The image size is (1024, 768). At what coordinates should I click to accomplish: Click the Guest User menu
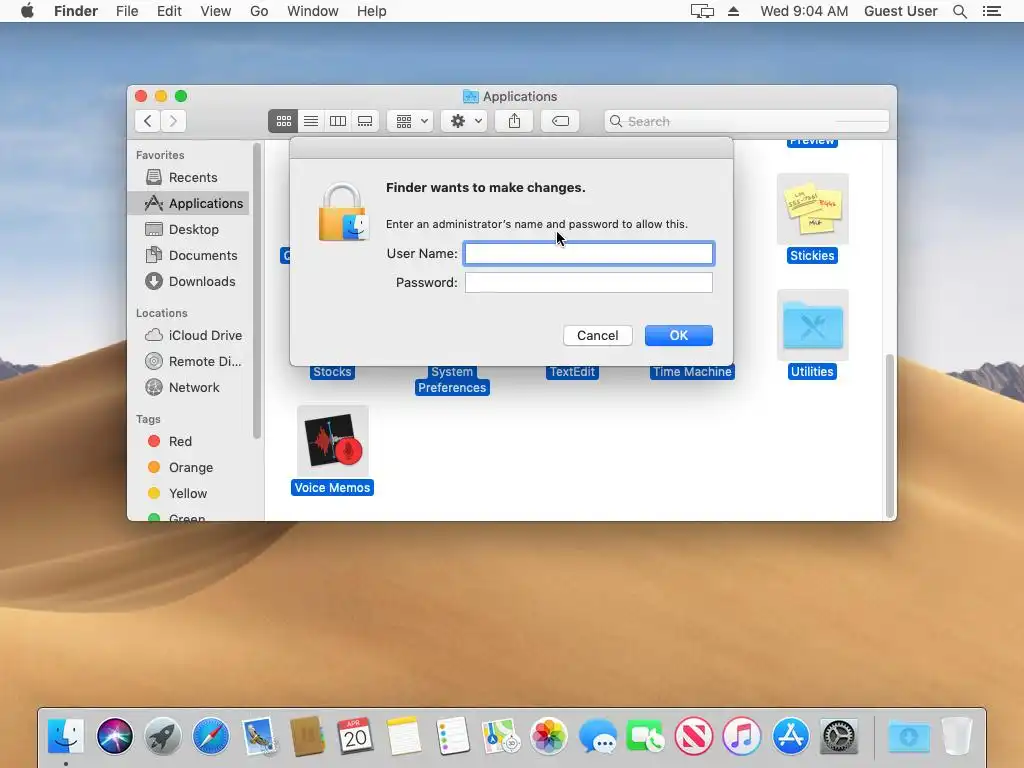901,11
